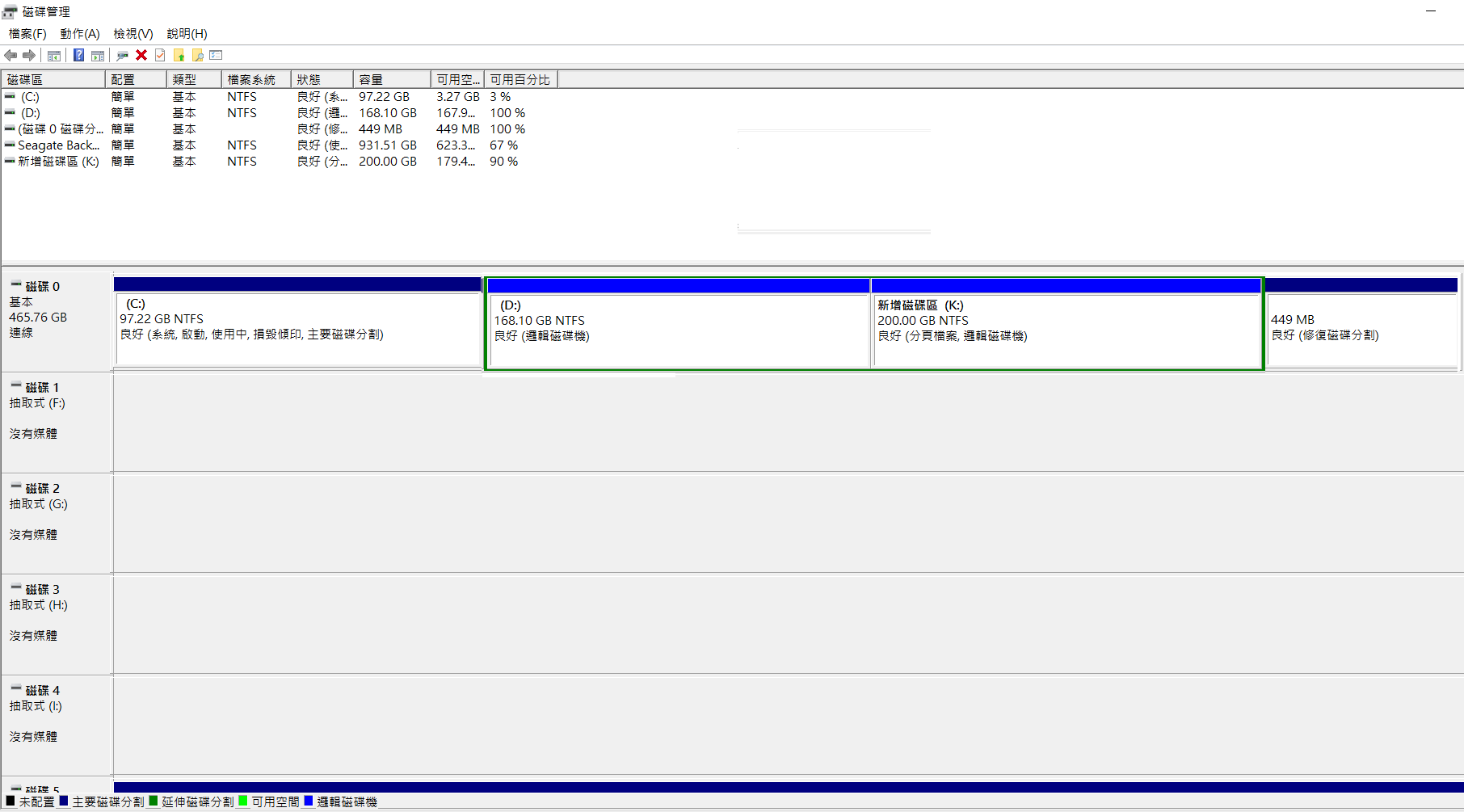Click the 67 % free percentage cell

point(504,145)
